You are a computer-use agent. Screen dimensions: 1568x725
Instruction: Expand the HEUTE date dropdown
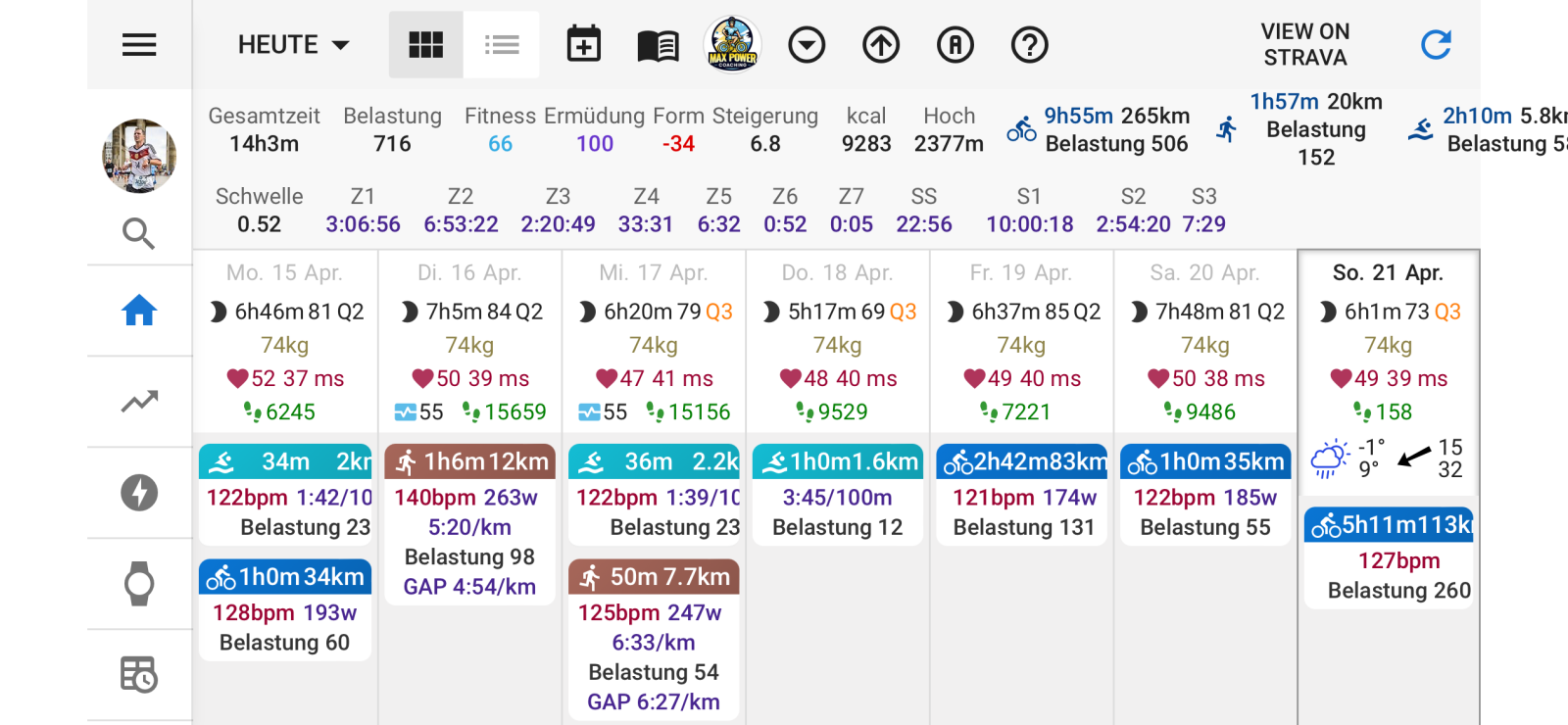pos(293,45)
